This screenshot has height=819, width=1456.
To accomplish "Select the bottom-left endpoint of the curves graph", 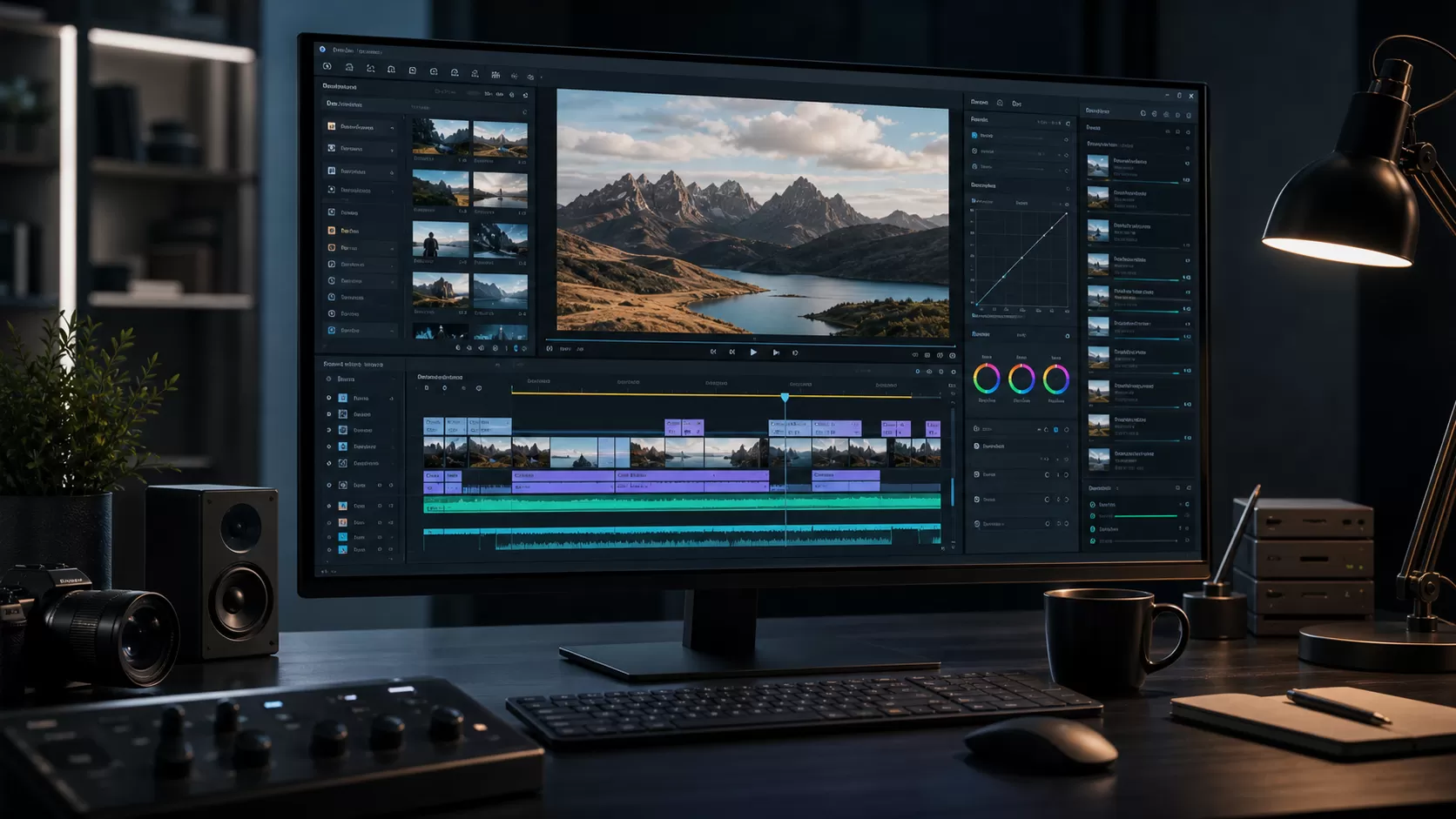I will [x=978, y=305].
